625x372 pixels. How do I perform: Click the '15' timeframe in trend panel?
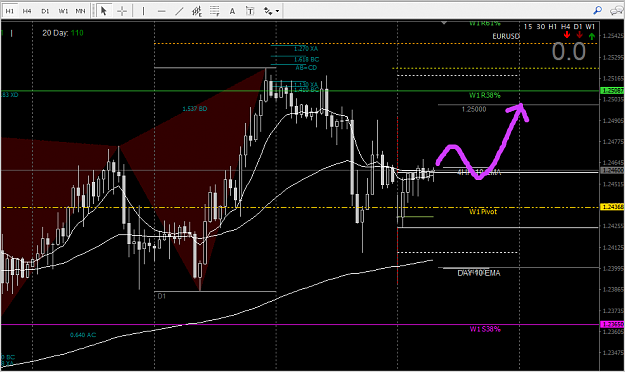528,27
